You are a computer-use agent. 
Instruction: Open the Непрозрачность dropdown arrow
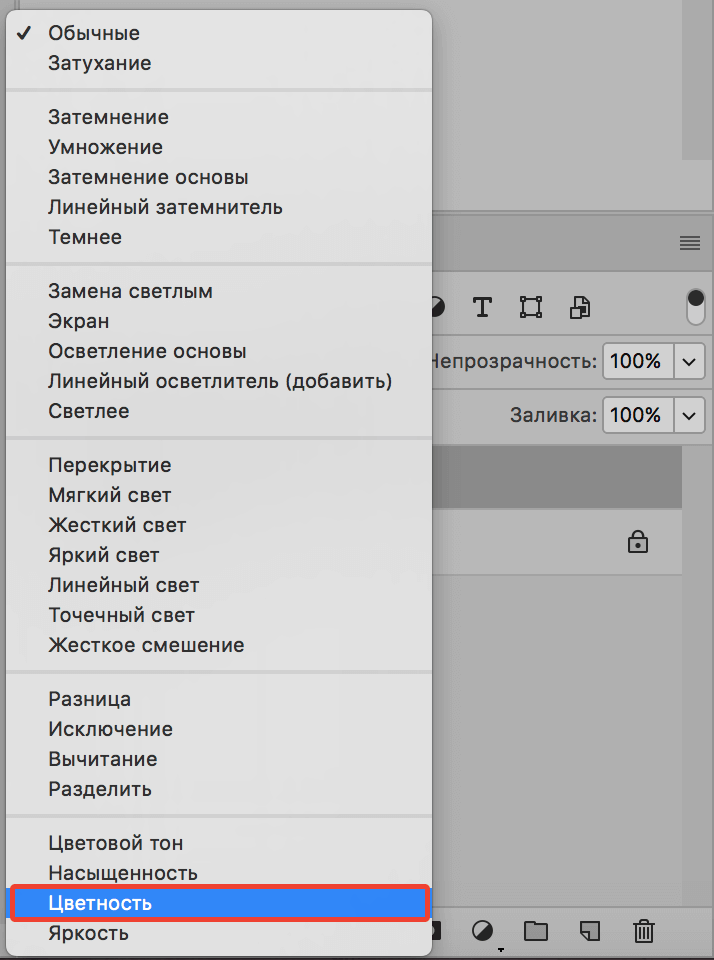click(690, 360)
